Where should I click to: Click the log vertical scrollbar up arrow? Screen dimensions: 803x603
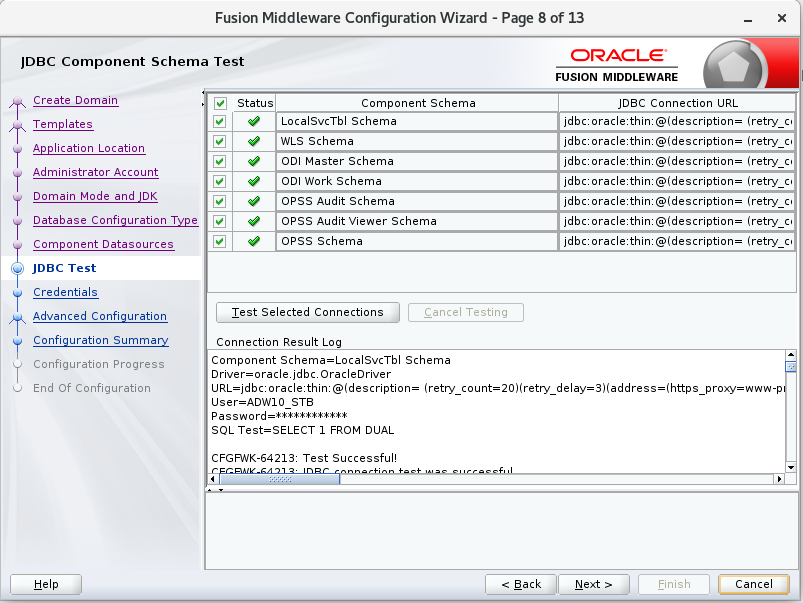tap(791, 355)
